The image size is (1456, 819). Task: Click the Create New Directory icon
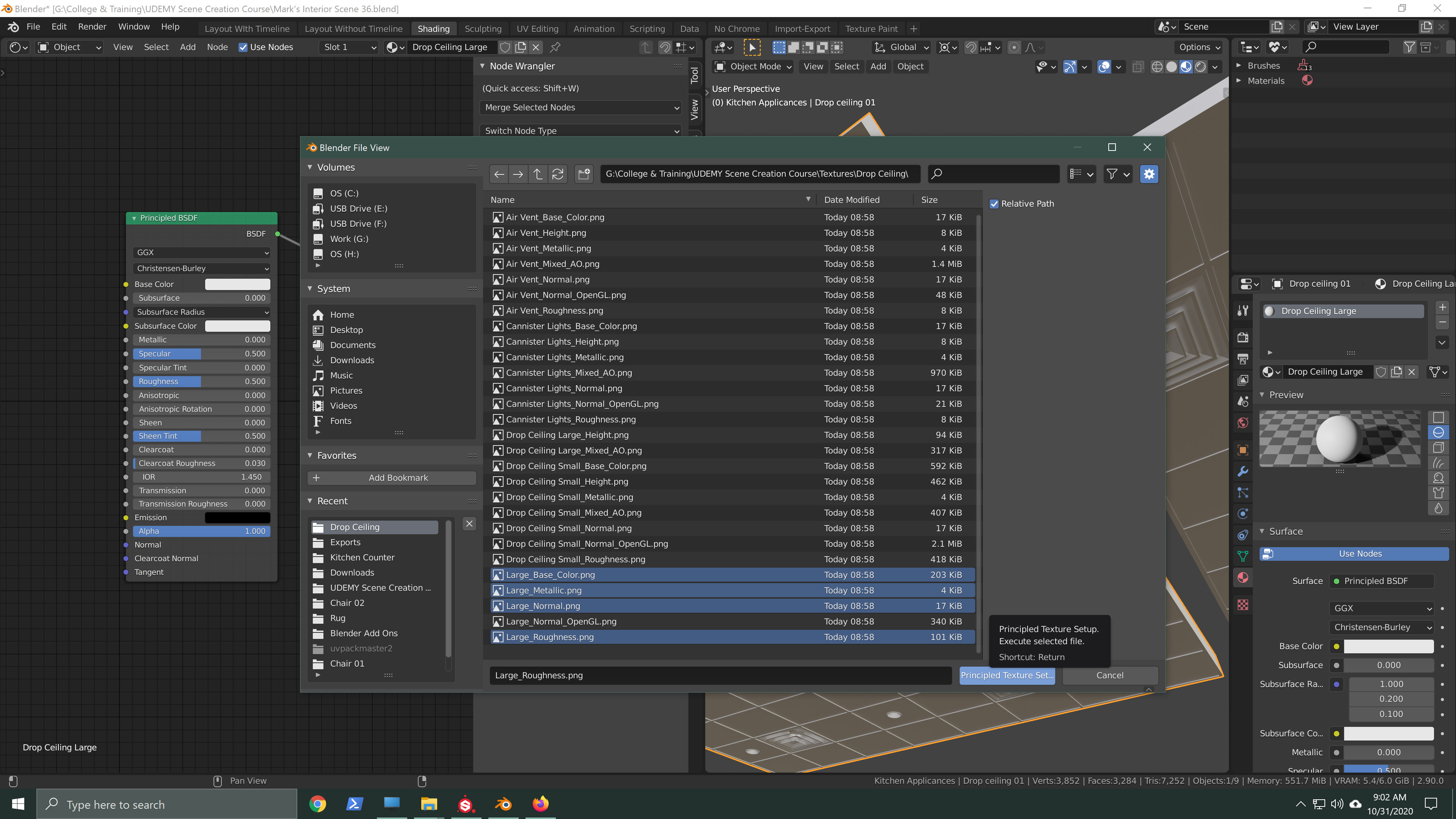click(584, 174)
